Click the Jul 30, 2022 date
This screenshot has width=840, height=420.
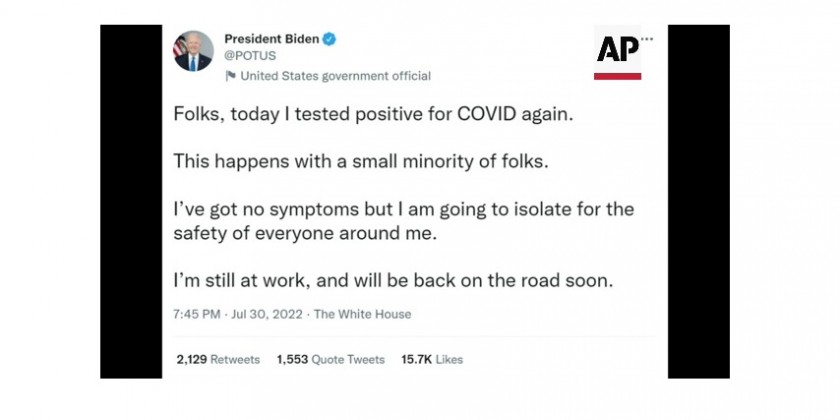tap(265, 314)
